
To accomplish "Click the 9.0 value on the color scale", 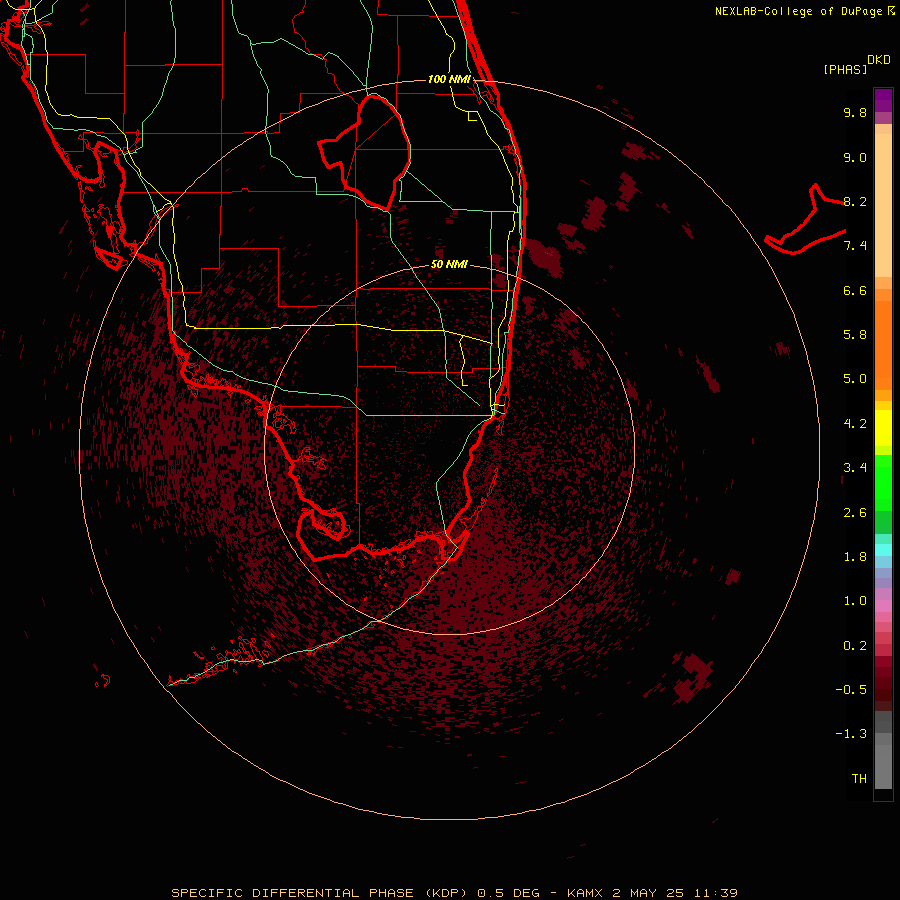I will pyautogui.click(x=855, y=157).
